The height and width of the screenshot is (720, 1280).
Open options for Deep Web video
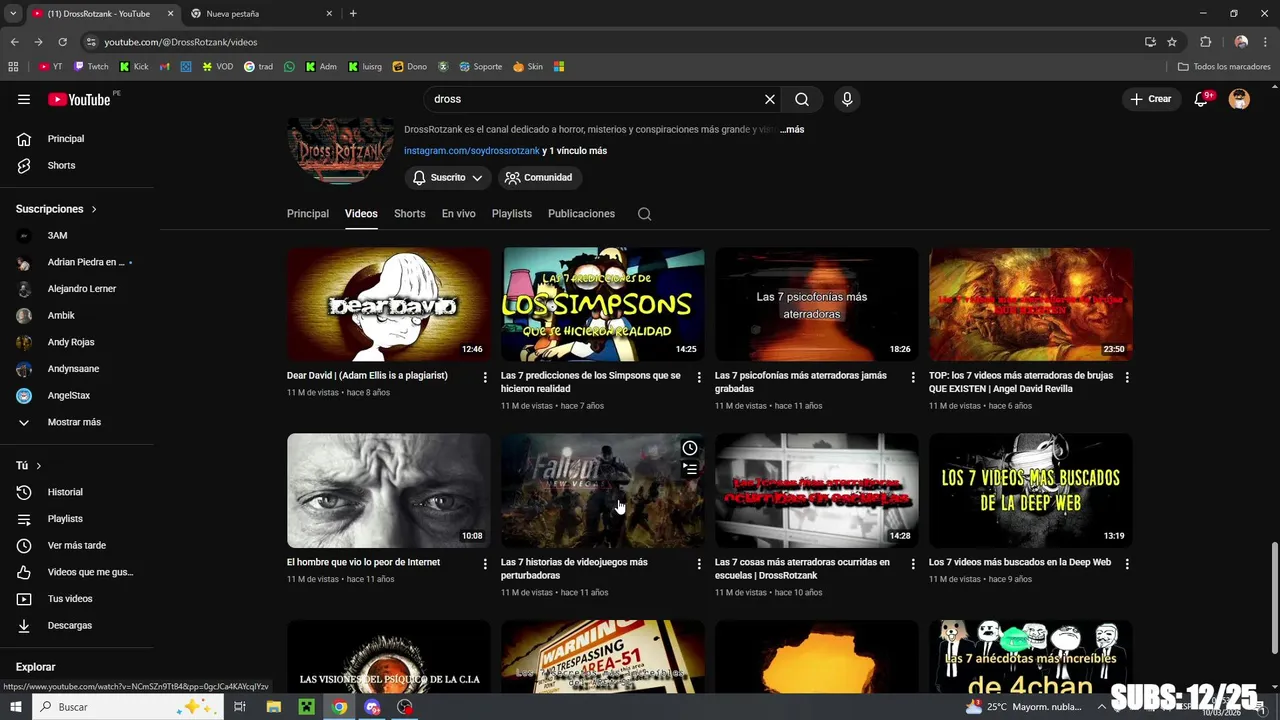pyautogui.click(x=1127, y=564)
